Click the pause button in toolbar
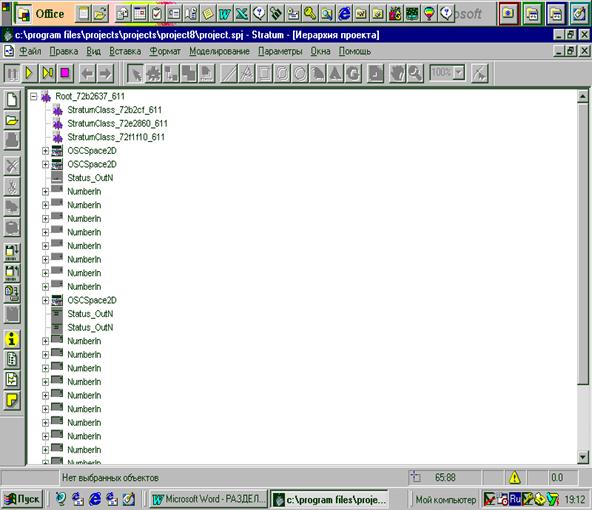This screenshot has width=592, height=510. coord(12,73)
